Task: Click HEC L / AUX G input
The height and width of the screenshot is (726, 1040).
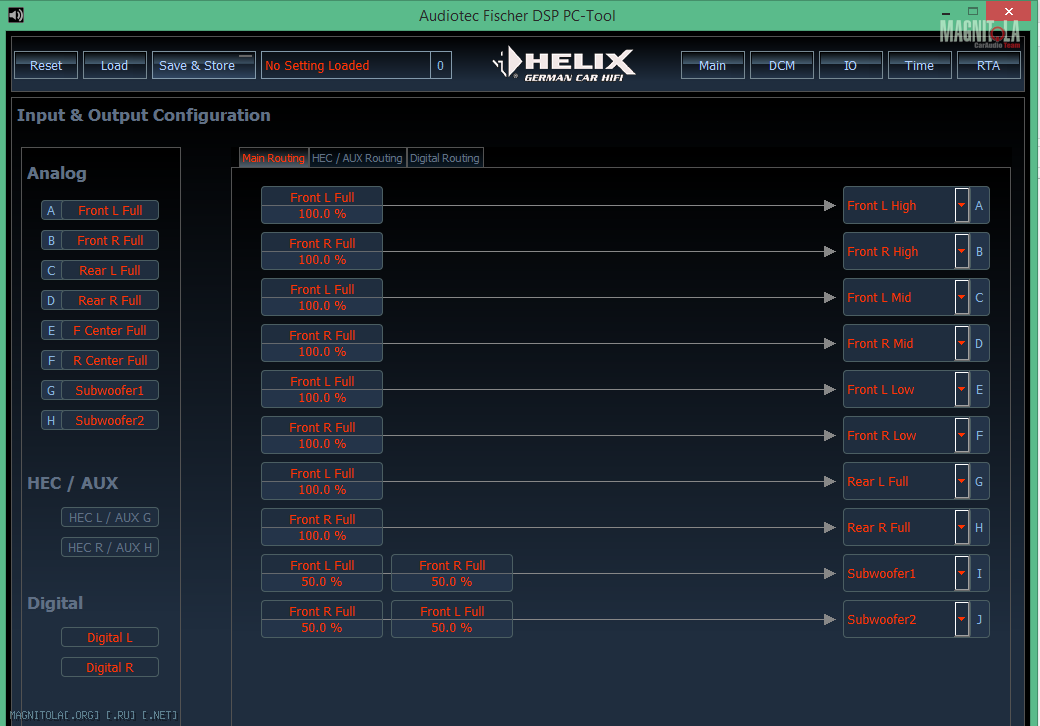Action: click(x=110, y=517)
